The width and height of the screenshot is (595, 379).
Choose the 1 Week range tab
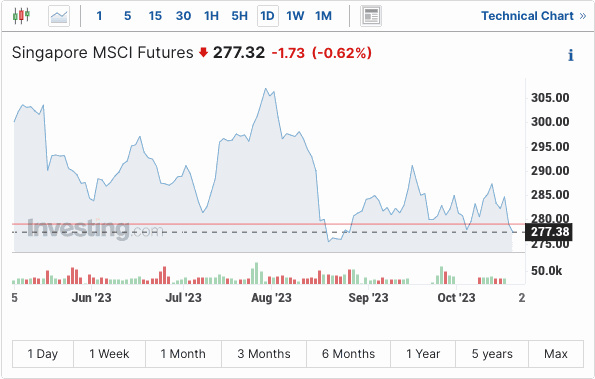pos(109,354)
